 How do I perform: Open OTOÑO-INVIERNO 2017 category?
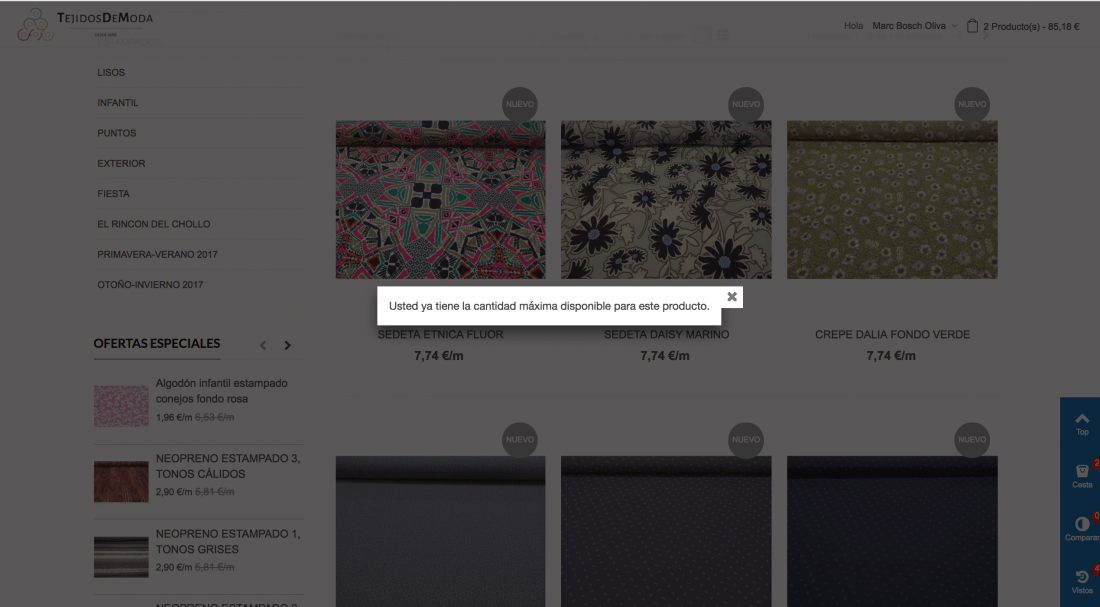pyautogui.click(x=150, y=284)
